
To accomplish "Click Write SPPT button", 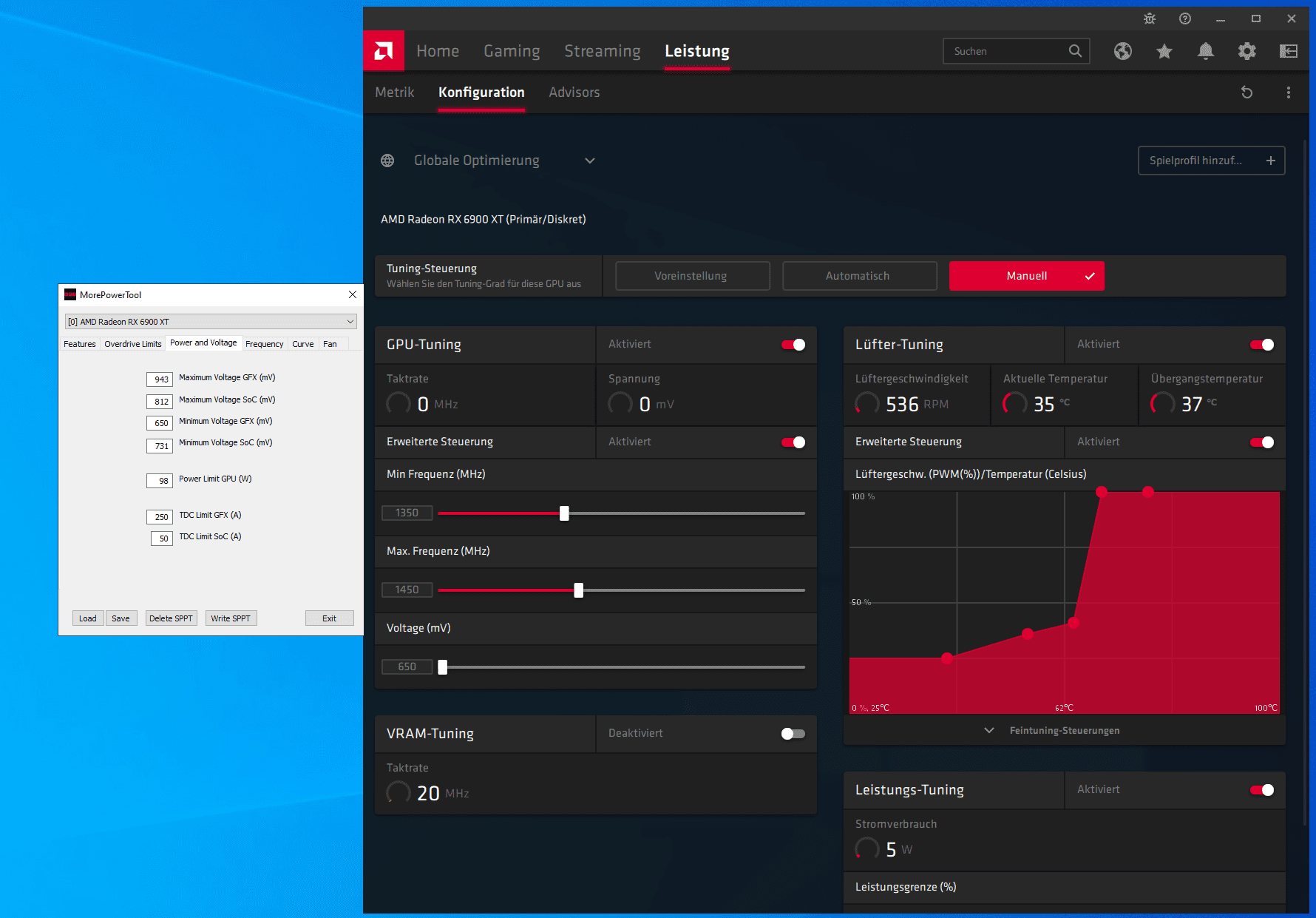I will point(231,618).
